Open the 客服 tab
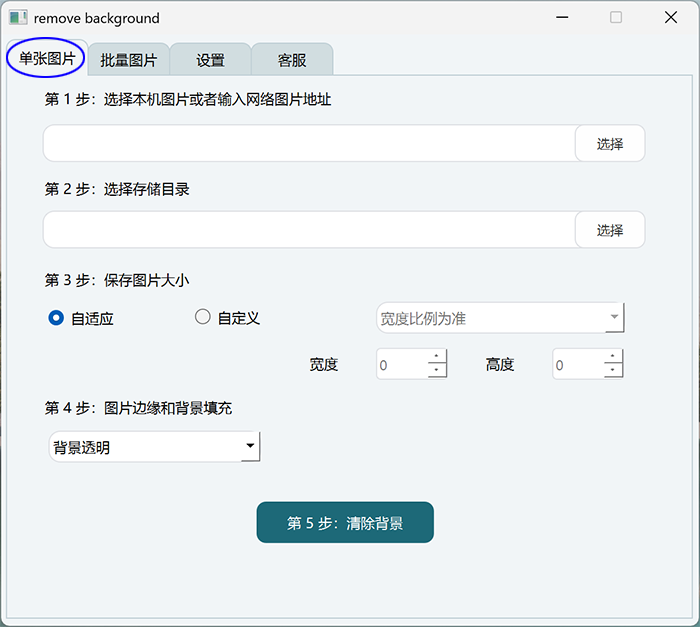Screen dimensions: 700x627 click(292, 60)
